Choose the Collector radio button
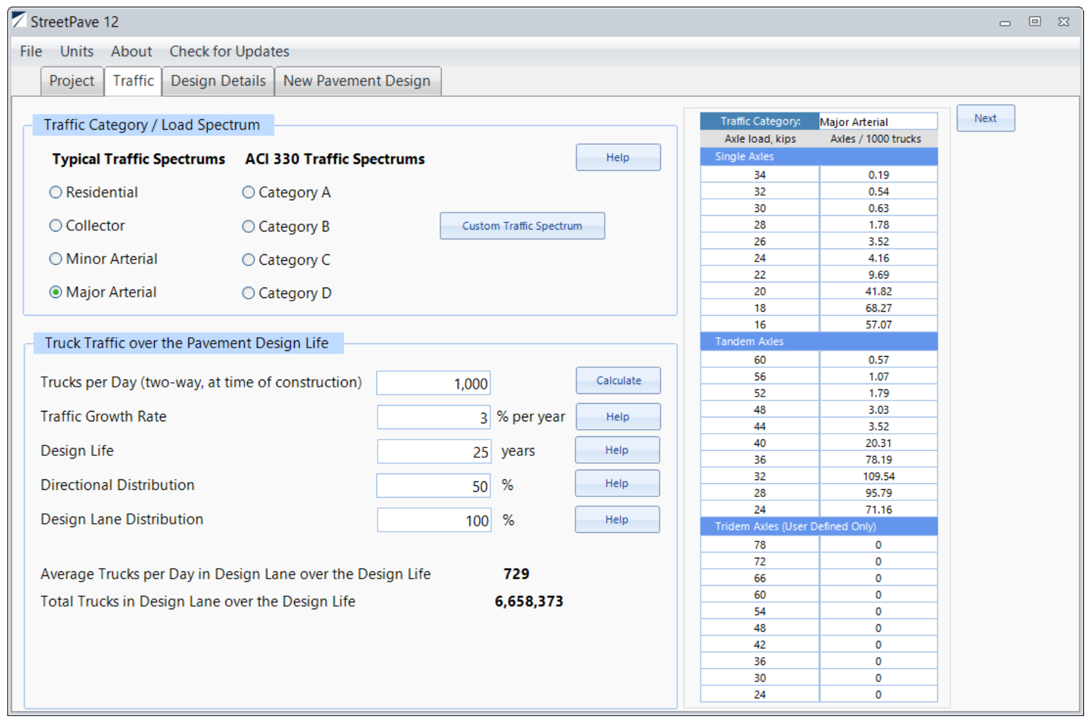1088x720 pixels. tap(56, 226)
